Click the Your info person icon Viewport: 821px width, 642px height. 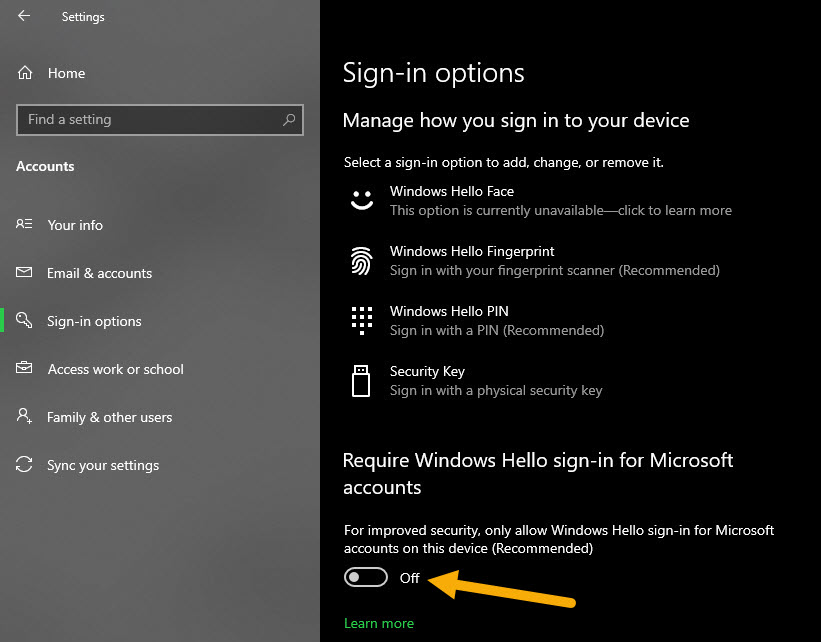[x=24, y=224]
